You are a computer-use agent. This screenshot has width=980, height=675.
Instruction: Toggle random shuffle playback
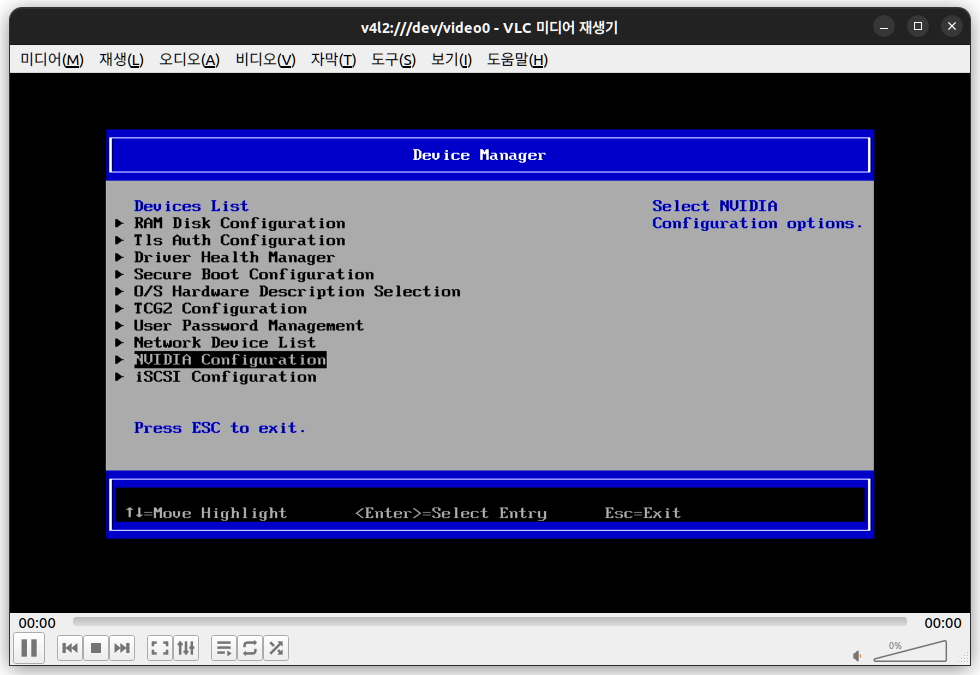click(276, 648)
